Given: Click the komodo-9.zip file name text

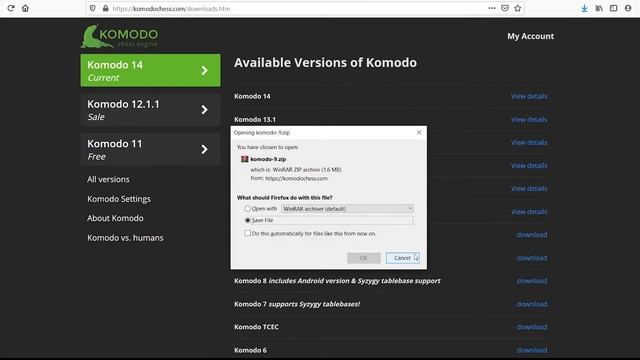Looking at the screenshot, I should 268,159.
